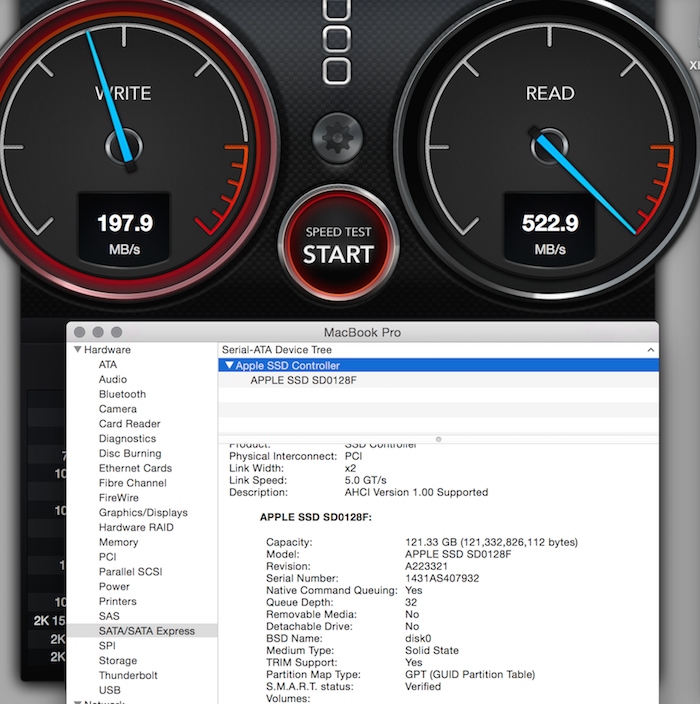Select Ethernet Cards in sidebar

click(x=135, y=468)
